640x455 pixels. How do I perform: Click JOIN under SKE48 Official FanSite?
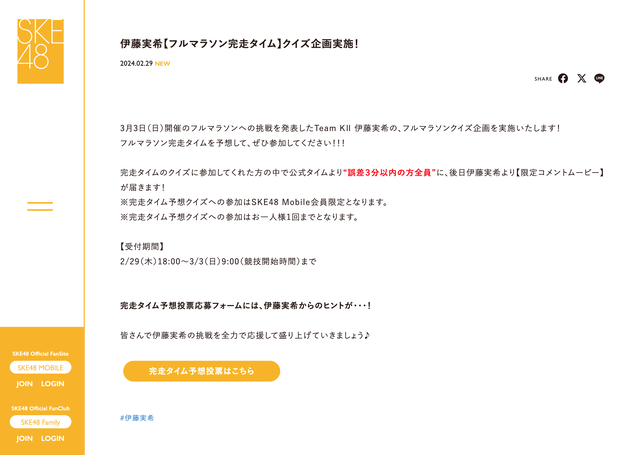point(24,384)
